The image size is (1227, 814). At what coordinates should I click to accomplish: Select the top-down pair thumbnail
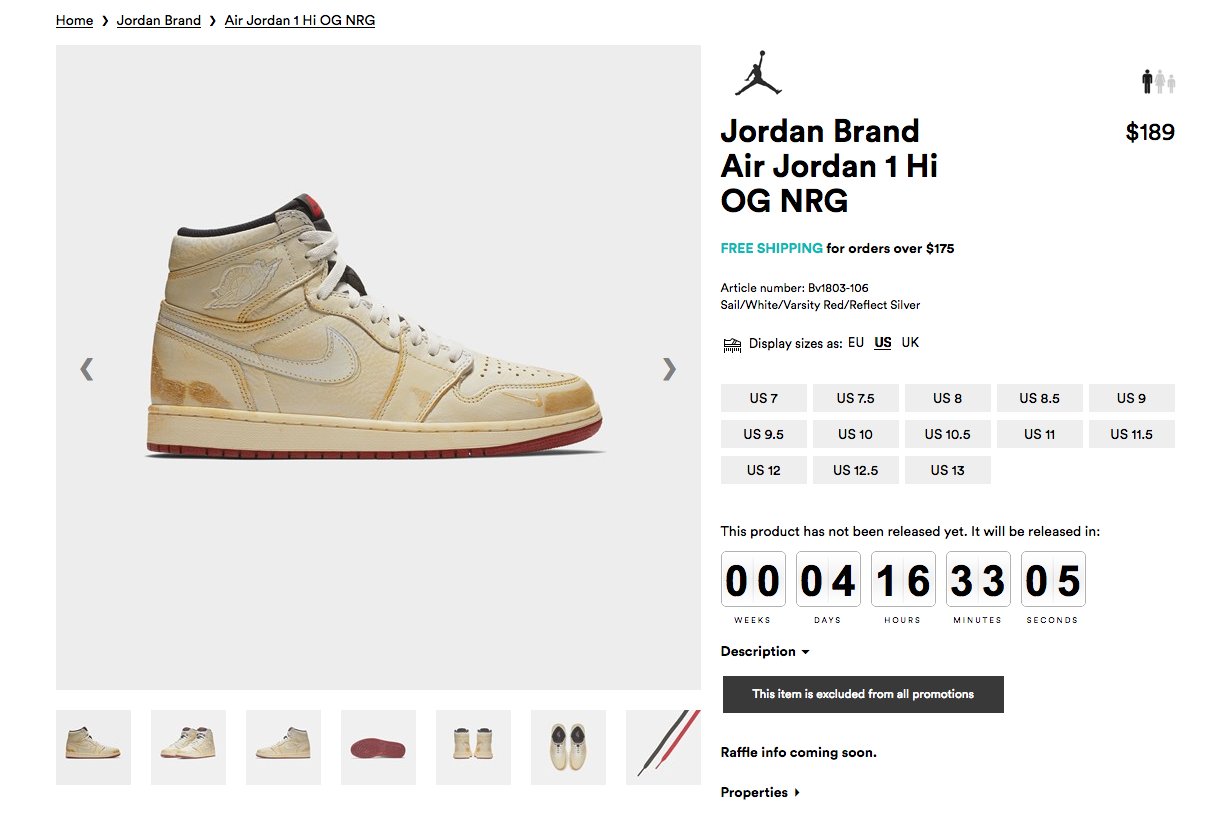[568, 747]
